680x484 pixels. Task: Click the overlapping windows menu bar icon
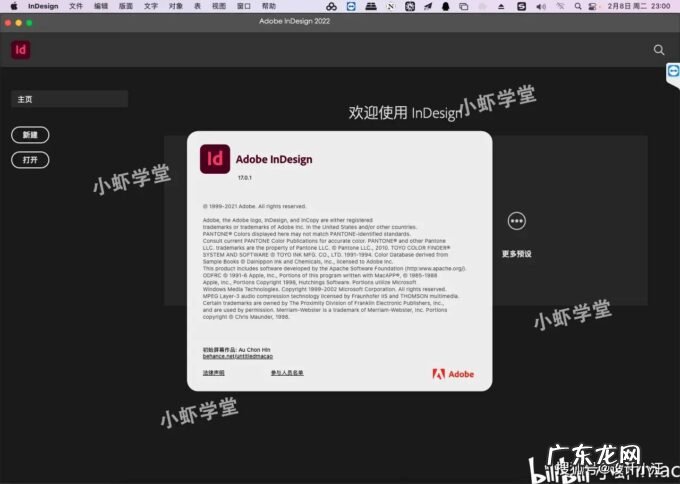coord(464,7)
